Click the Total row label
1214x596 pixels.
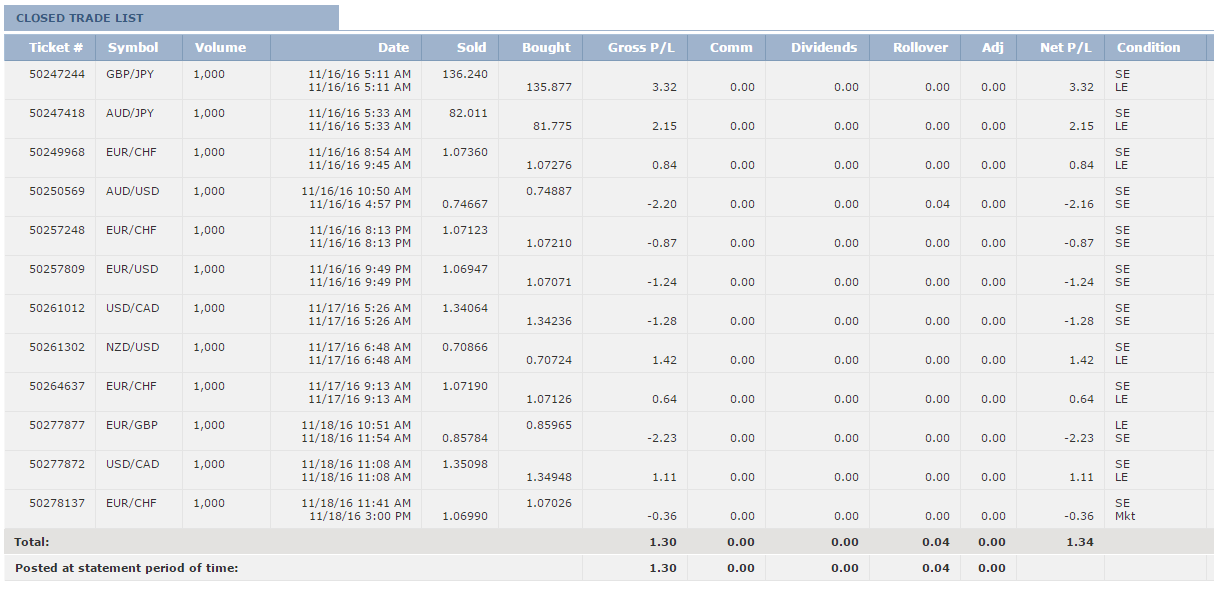pos(32,542)
